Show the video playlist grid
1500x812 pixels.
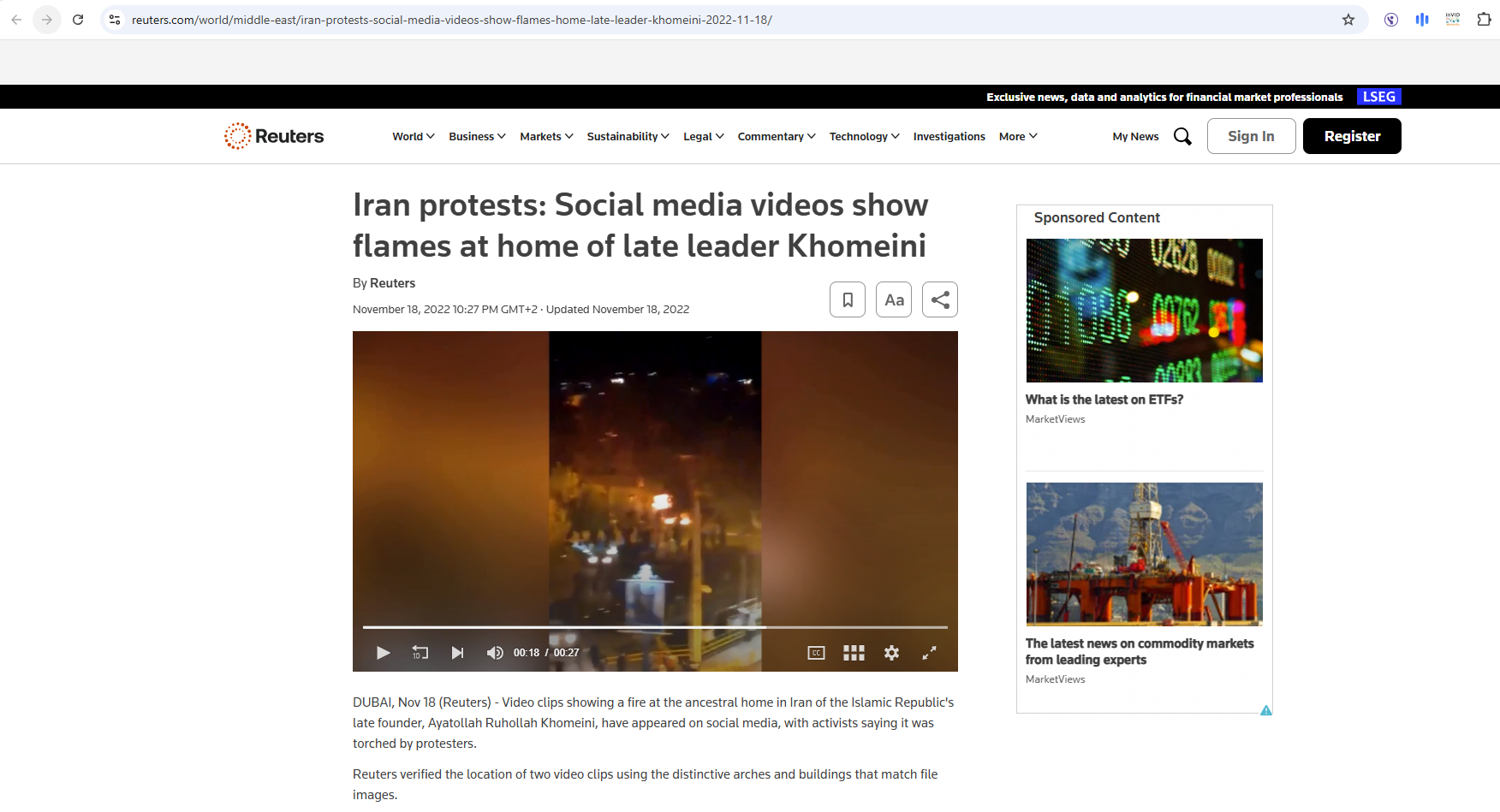(x=854, y=653)
